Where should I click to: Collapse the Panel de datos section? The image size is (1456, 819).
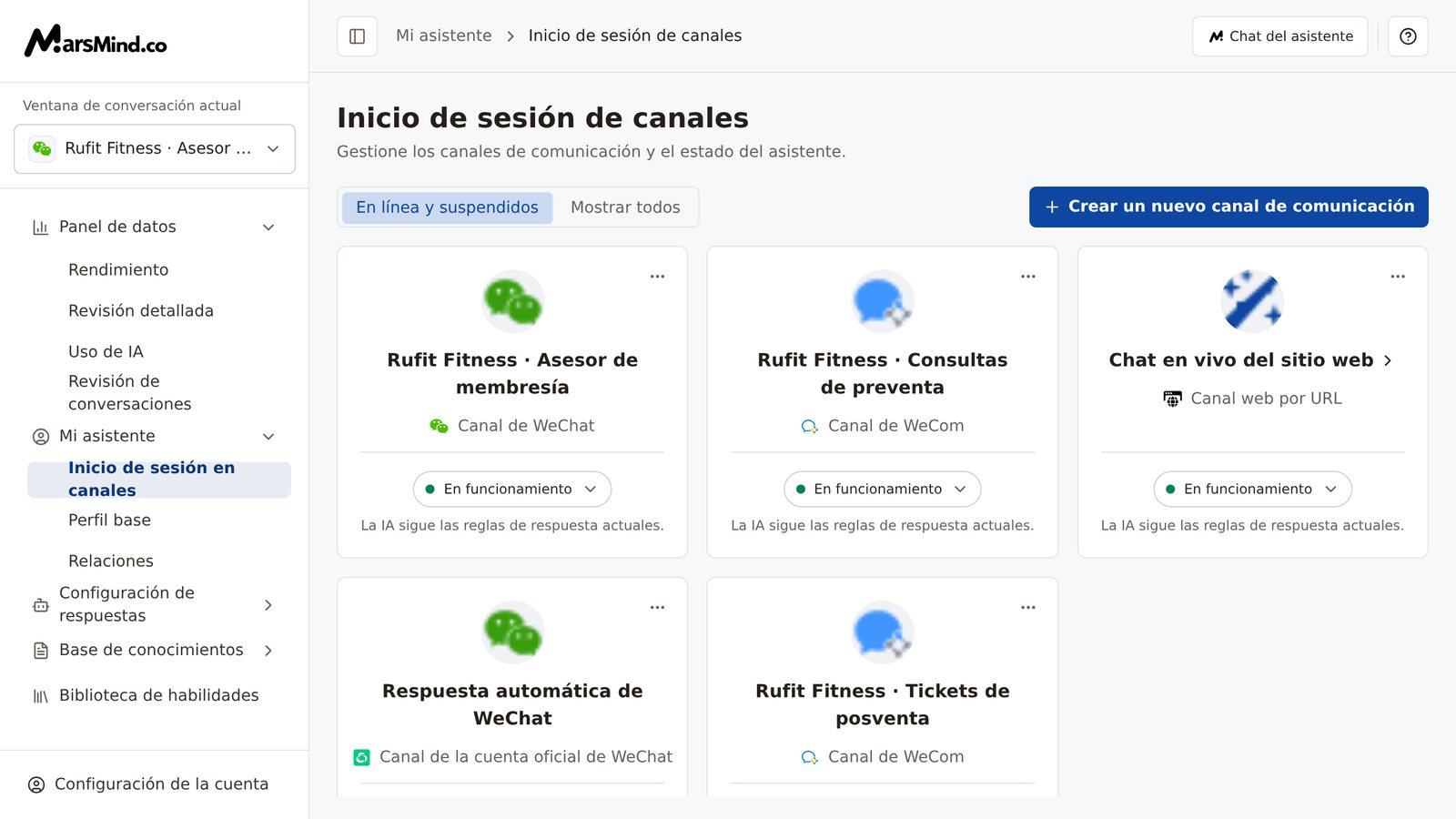coord(268,227)
